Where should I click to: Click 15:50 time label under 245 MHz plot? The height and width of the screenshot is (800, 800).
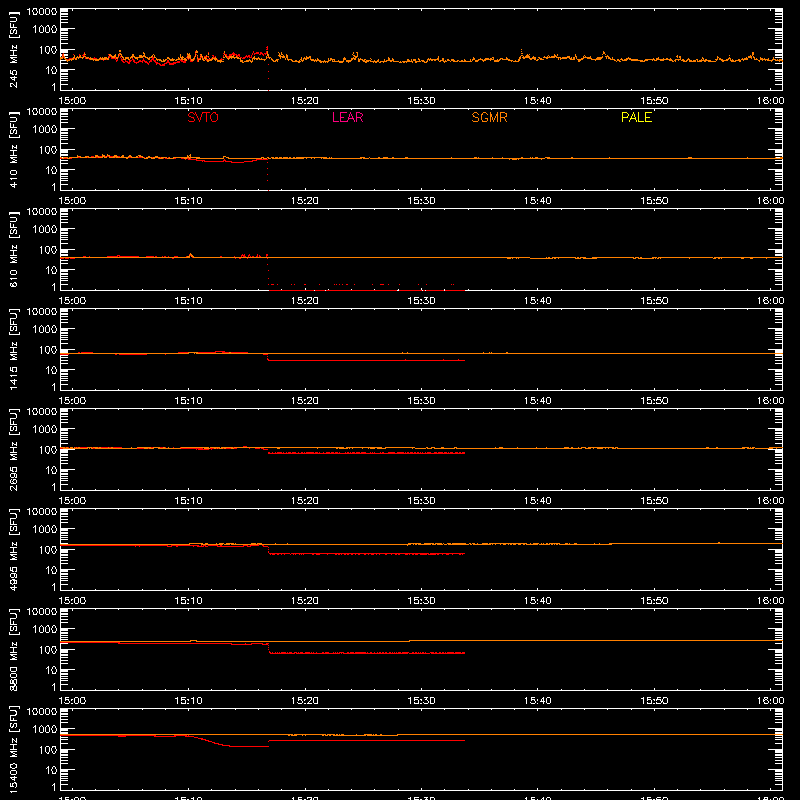(654, 101)
